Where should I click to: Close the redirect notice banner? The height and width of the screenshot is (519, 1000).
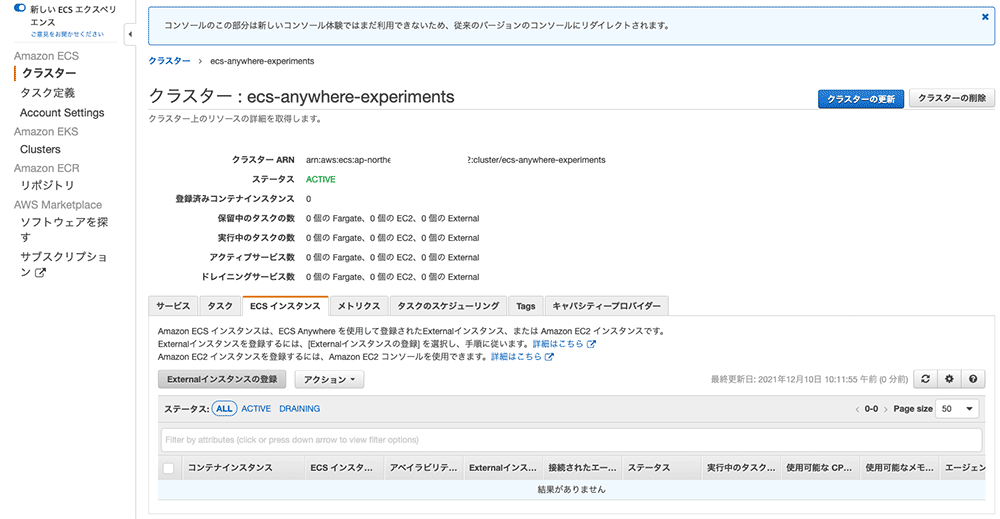point(985,17)
